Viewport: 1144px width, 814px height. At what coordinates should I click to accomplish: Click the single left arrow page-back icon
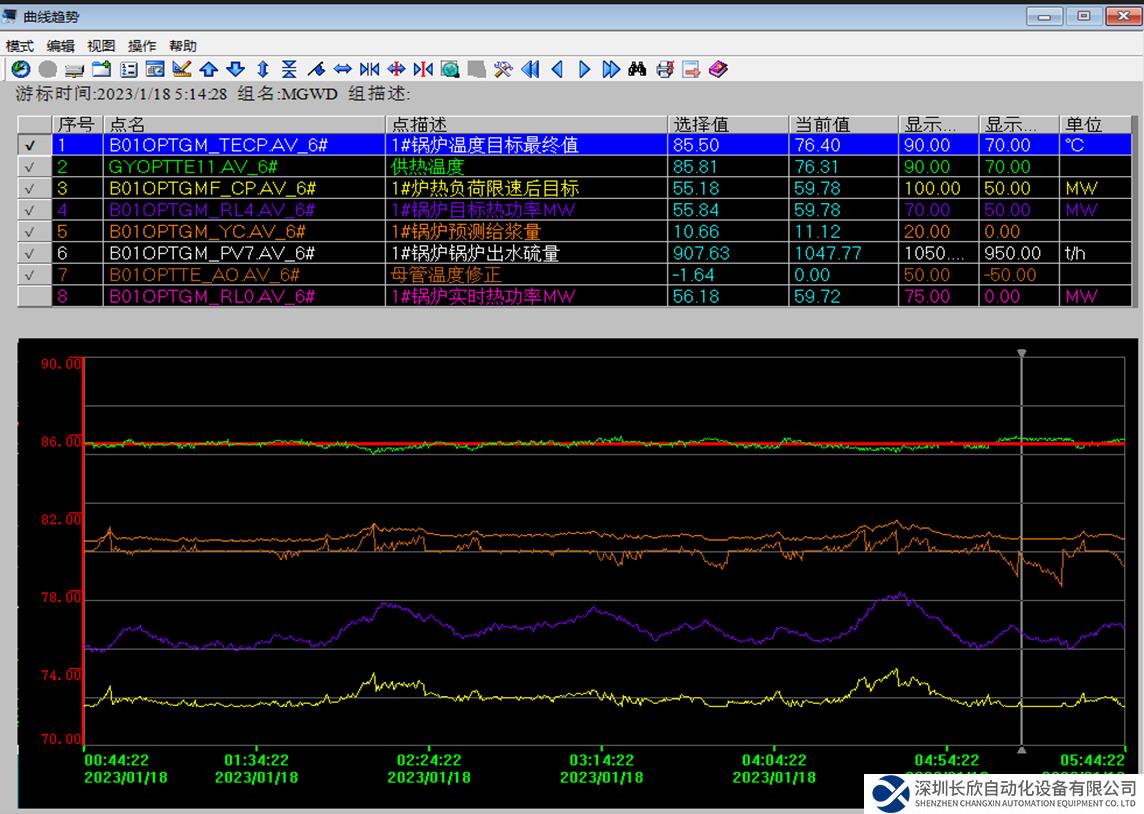click(x=557, y=69)
